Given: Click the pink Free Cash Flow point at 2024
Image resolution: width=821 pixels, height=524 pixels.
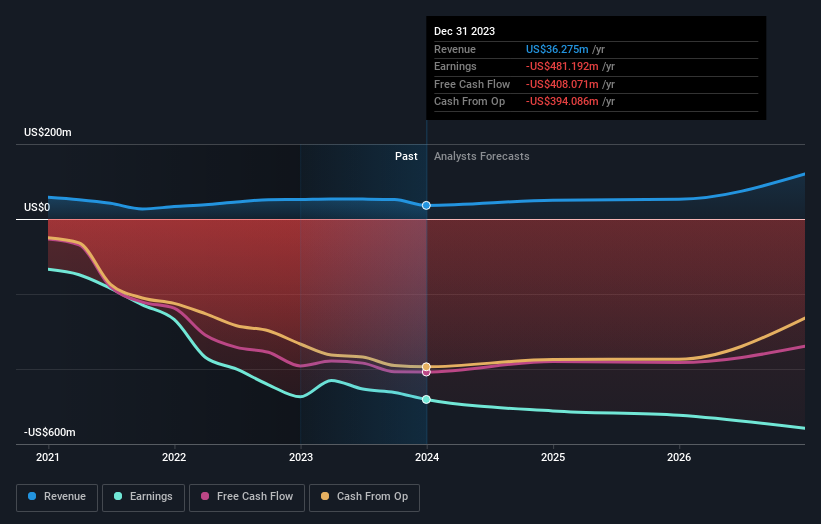Looking at the screenshot, I should pyautogui.click(x=426, y=372).
